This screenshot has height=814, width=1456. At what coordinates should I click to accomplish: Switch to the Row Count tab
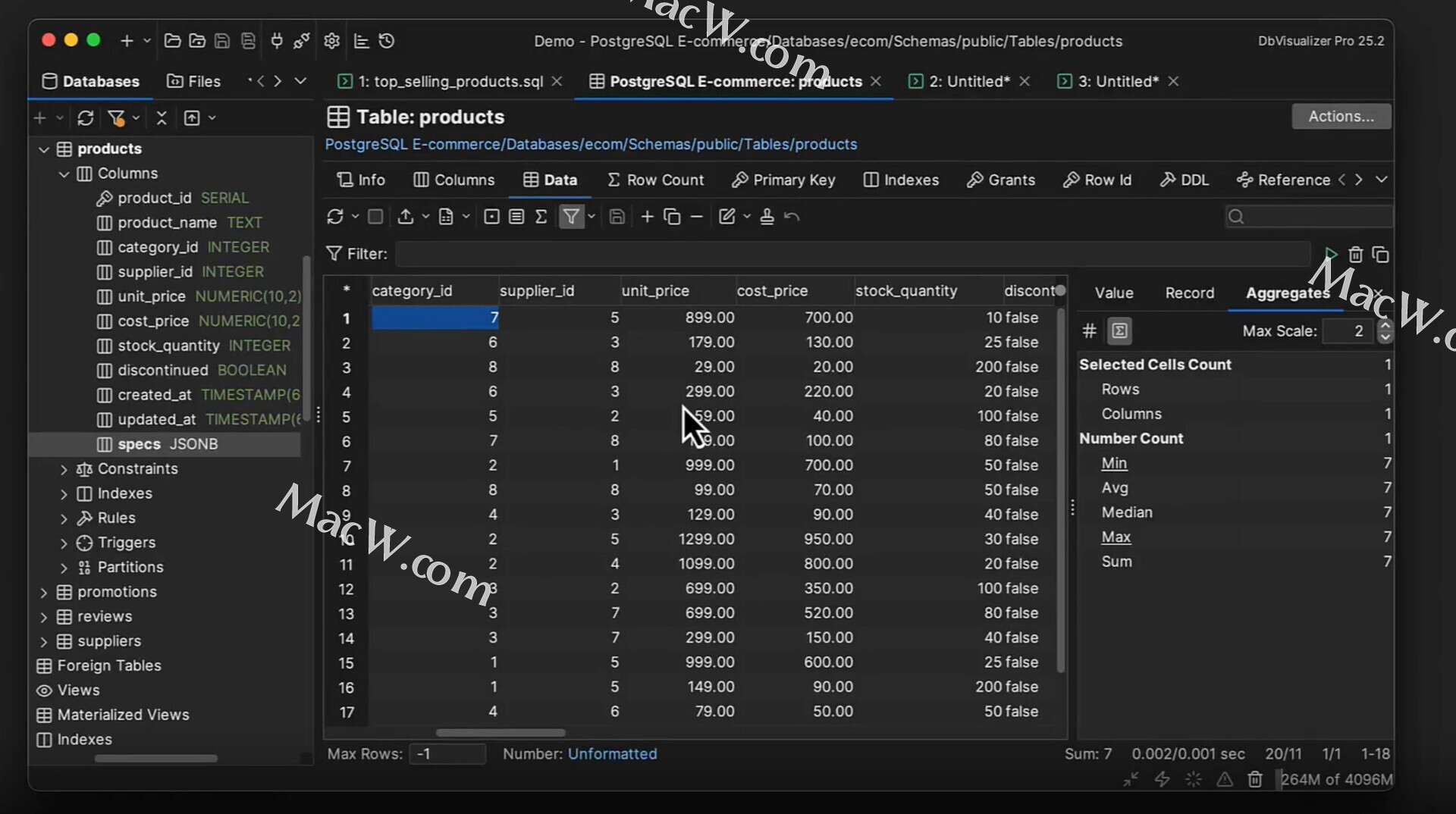656,180
